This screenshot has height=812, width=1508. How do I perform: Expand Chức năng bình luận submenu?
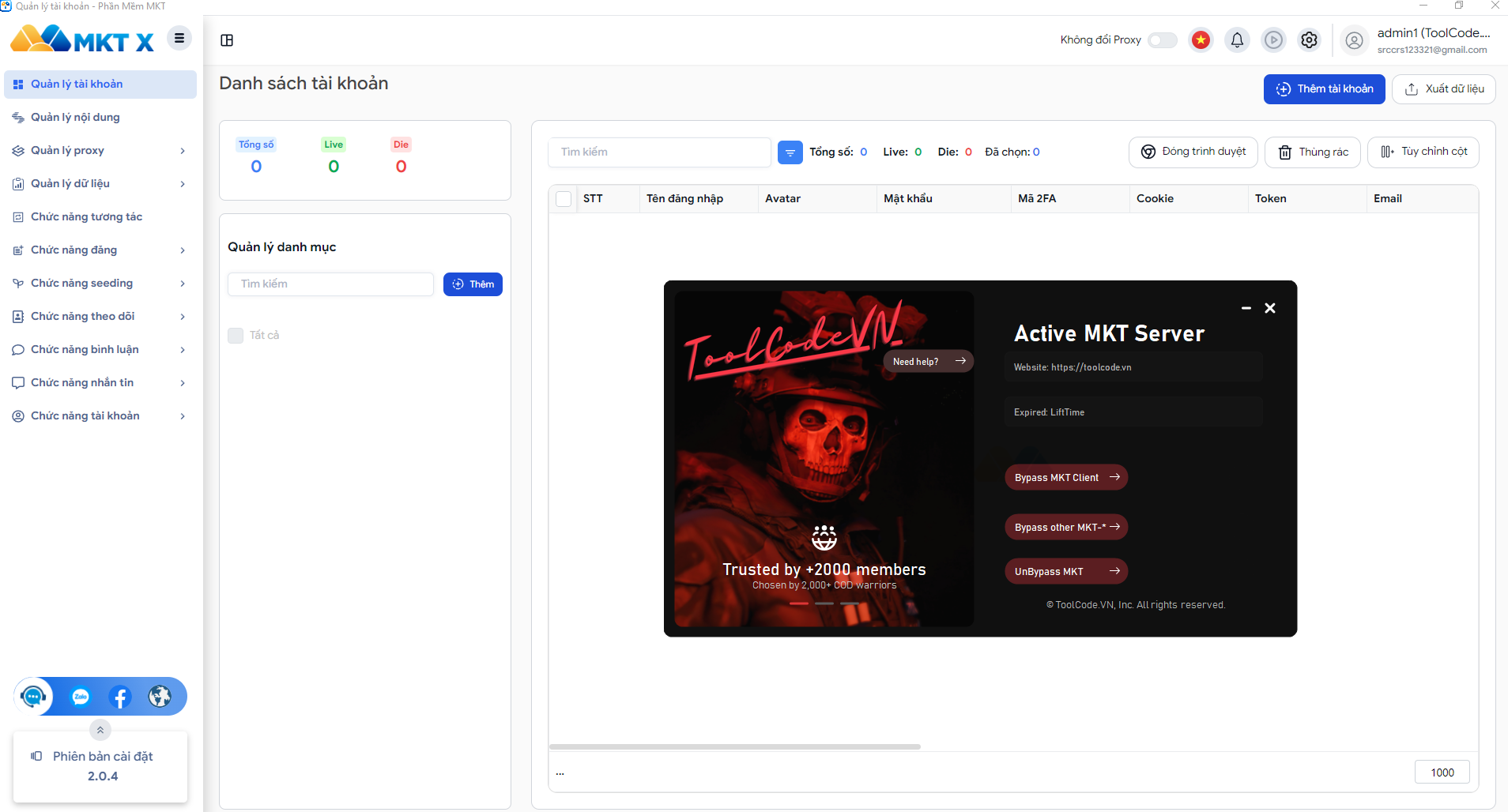click(183, 350)
